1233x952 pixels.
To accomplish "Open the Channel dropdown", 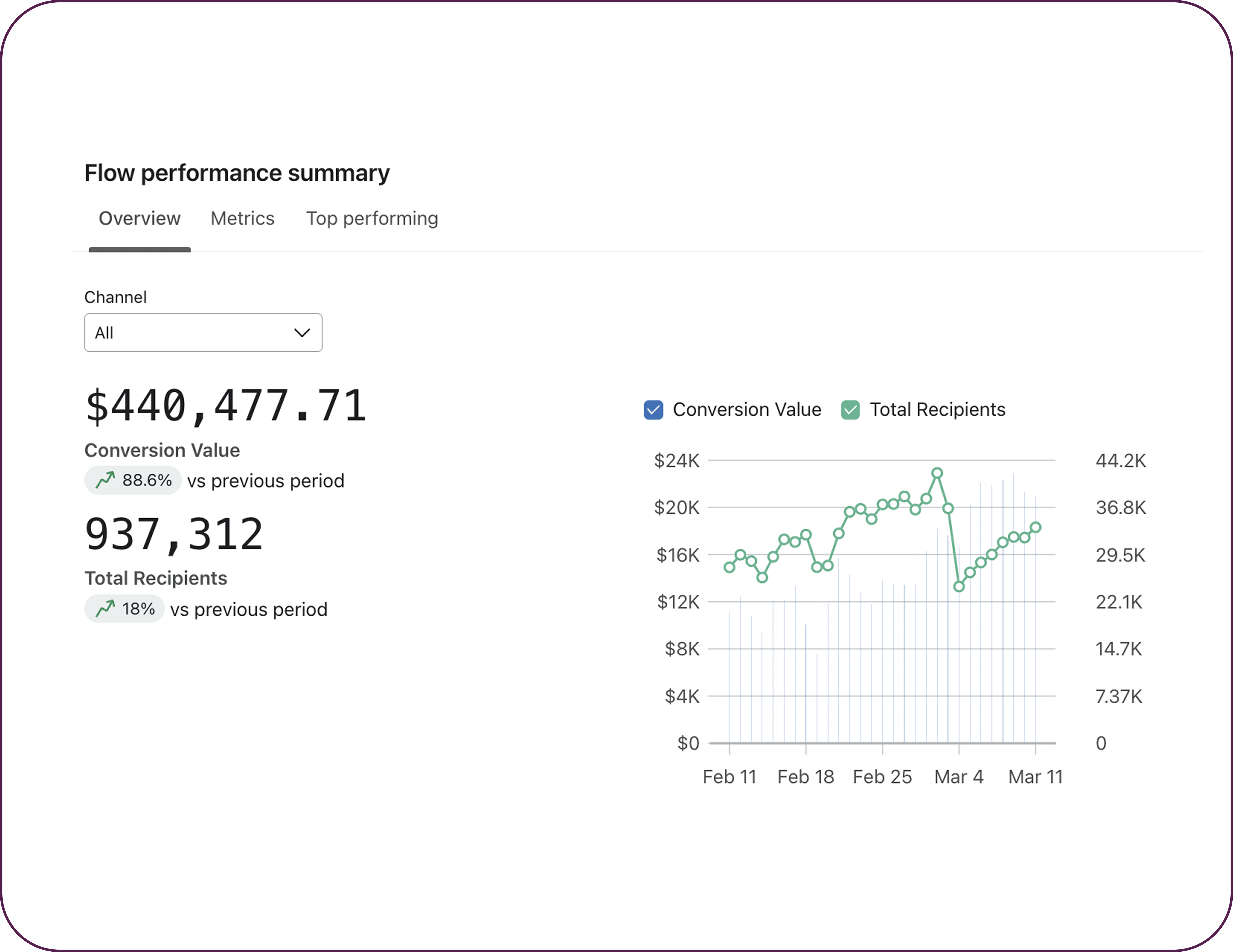I will (x=203, y=333).
